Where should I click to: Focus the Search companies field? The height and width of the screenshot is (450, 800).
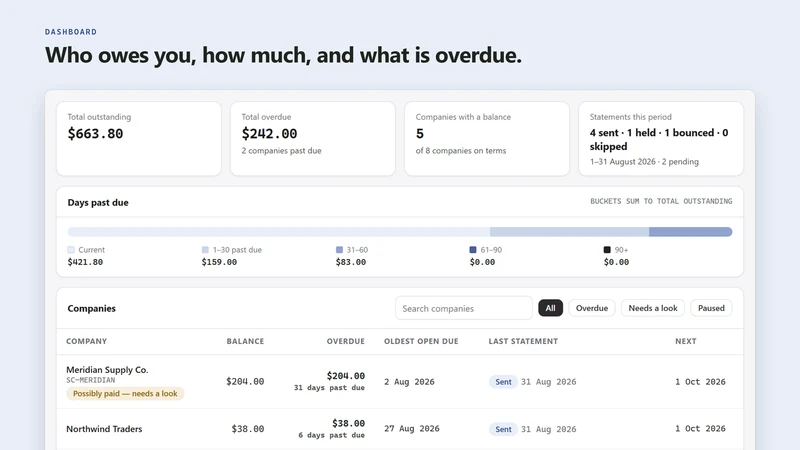click(464, 308)
